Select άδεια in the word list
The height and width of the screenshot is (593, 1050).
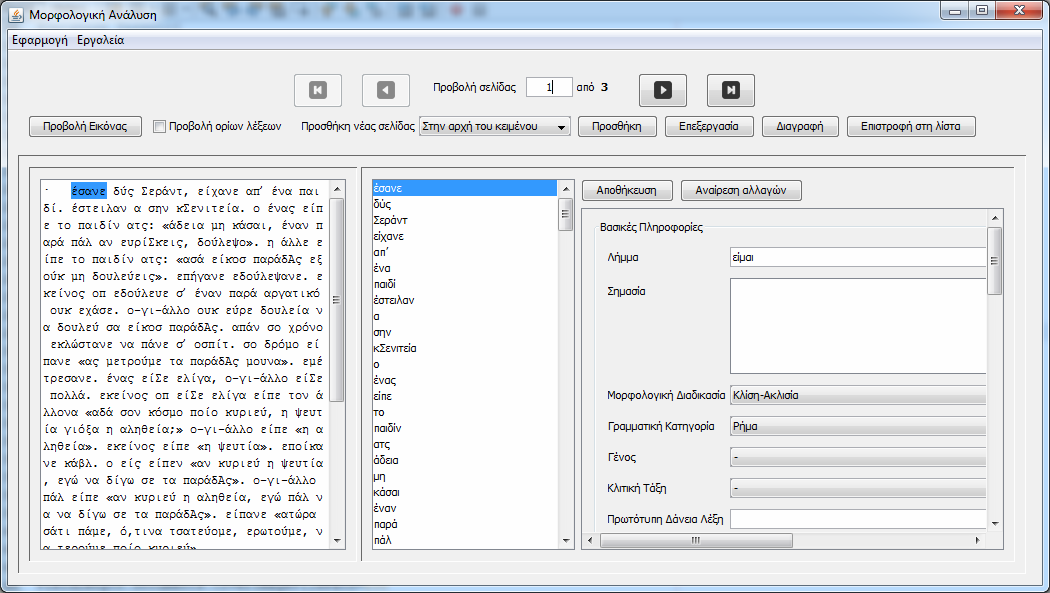(465, 460)
